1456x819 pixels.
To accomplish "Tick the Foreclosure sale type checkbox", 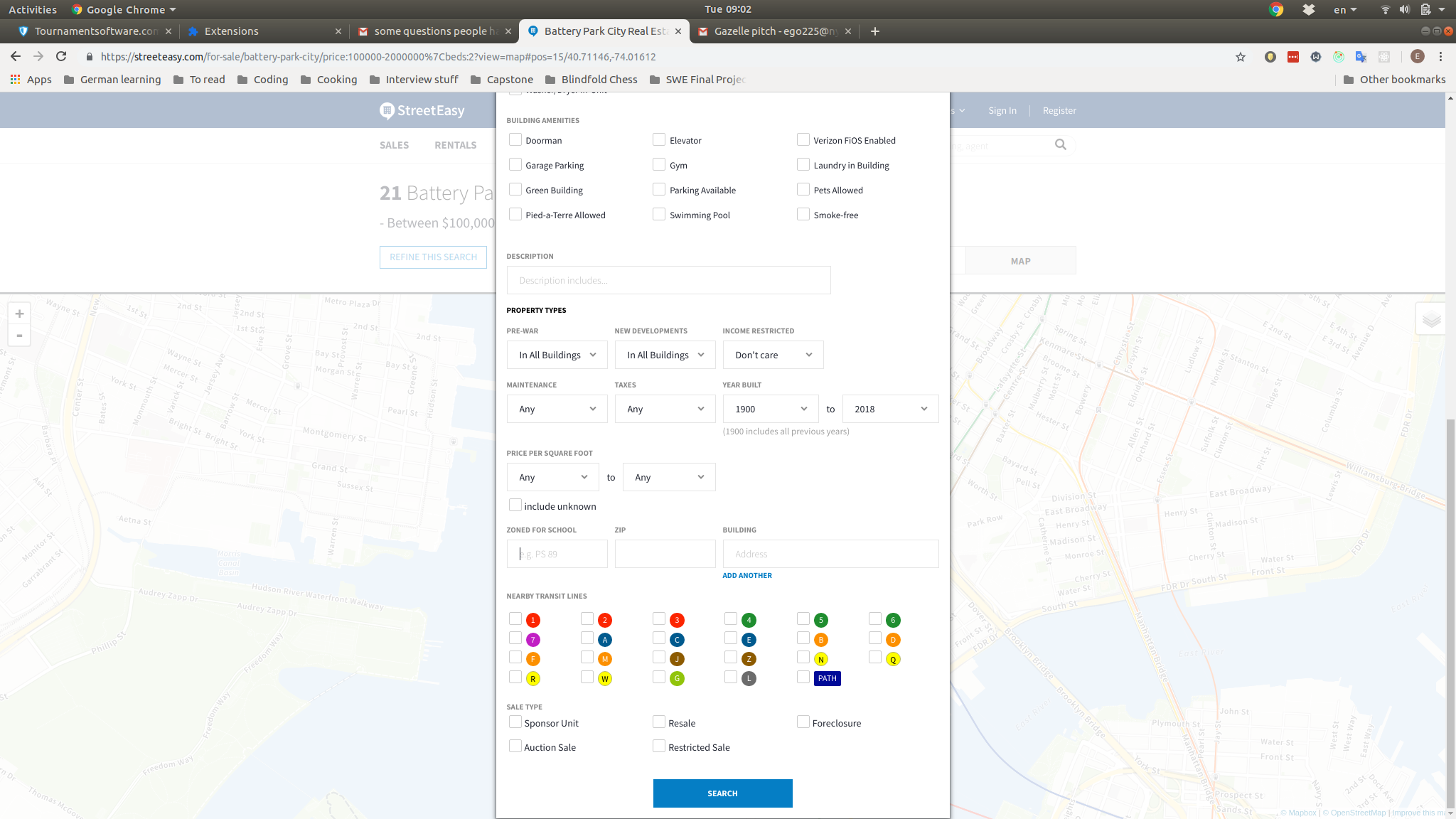I will point(803,722).
